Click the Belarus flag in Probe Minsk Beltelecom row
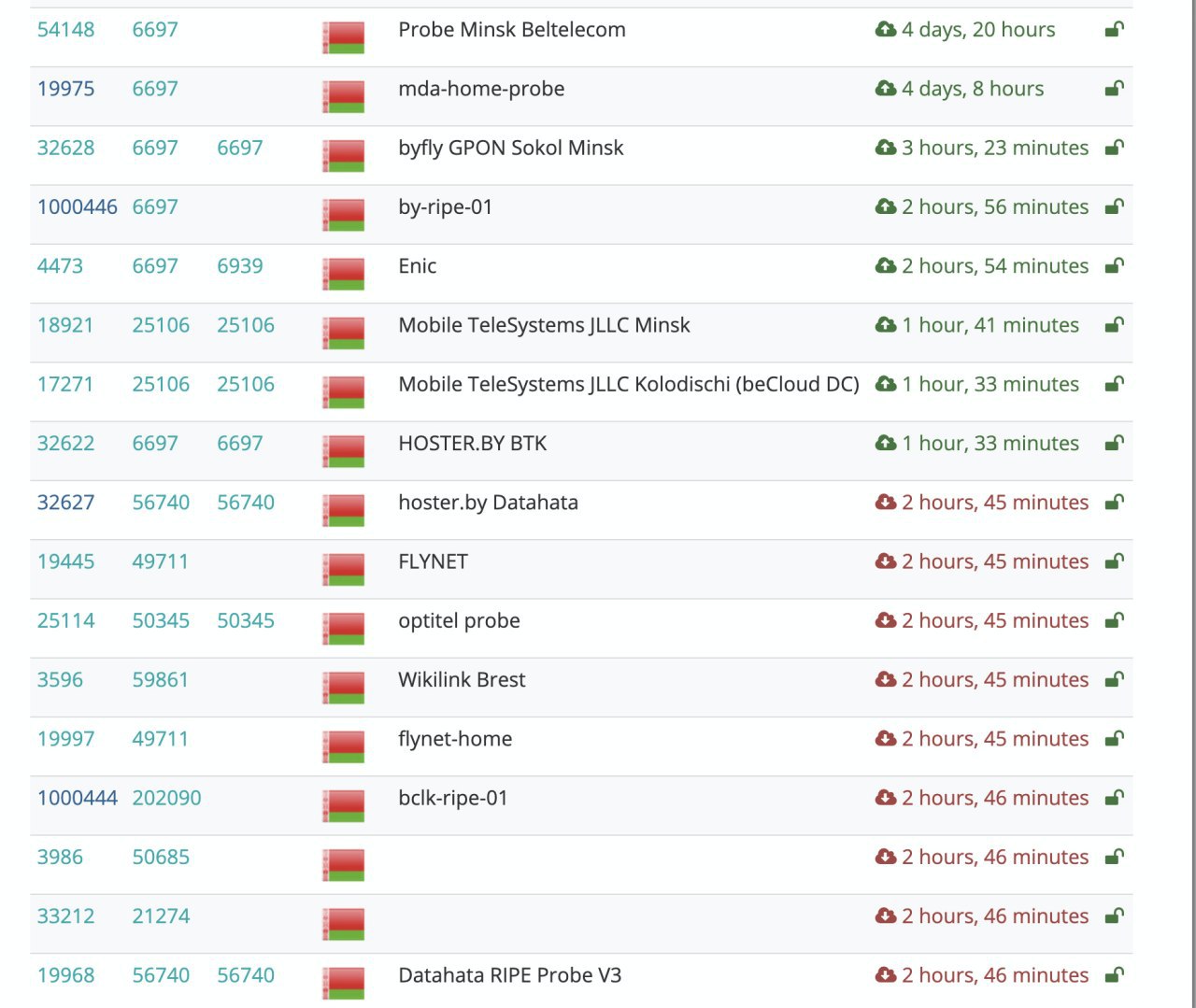The height and width of the screenshot is (1008, 1196). click(343, 37)
